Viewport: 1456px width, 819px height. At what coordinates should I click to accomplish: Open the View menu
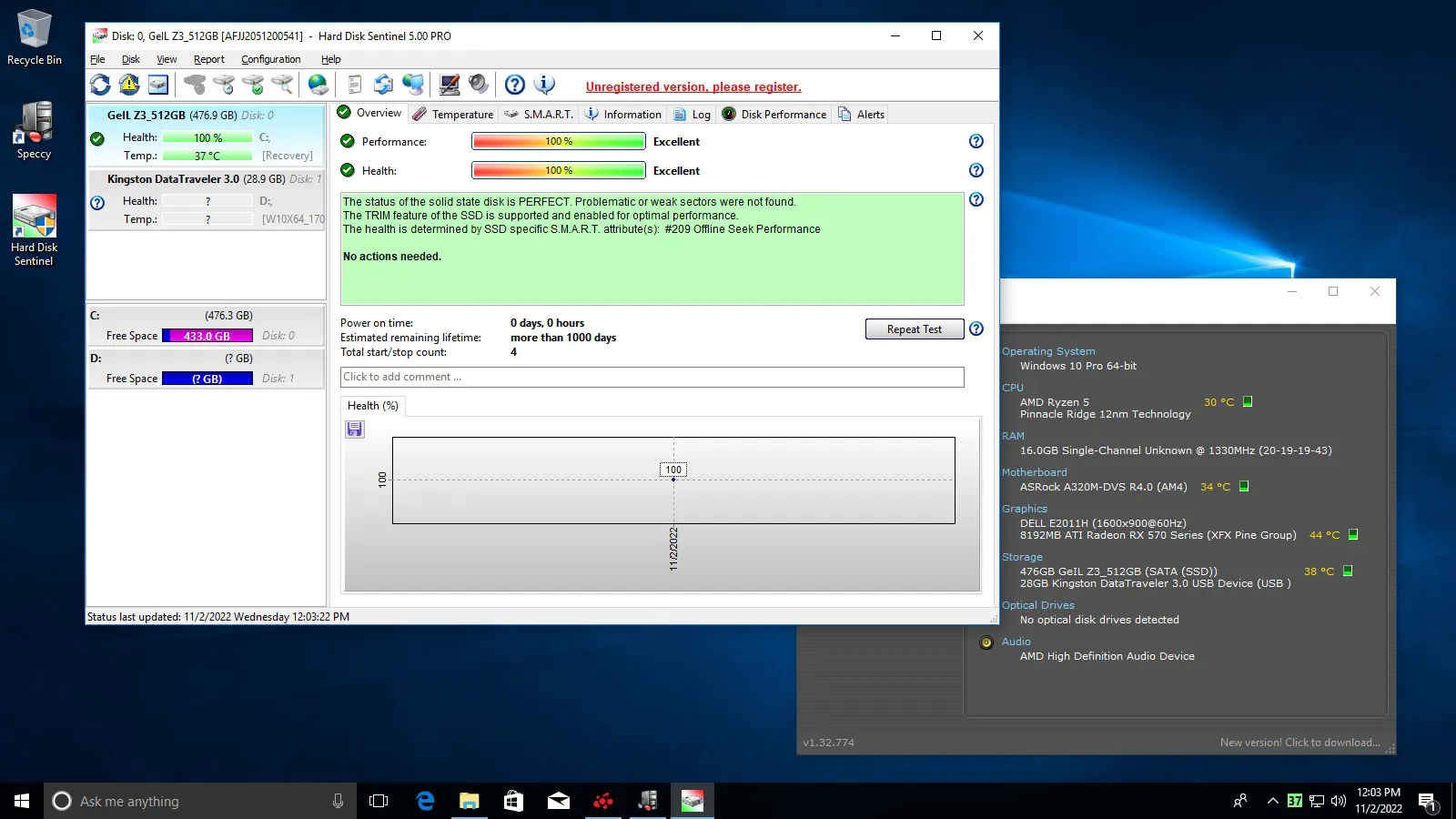[167, 59]
